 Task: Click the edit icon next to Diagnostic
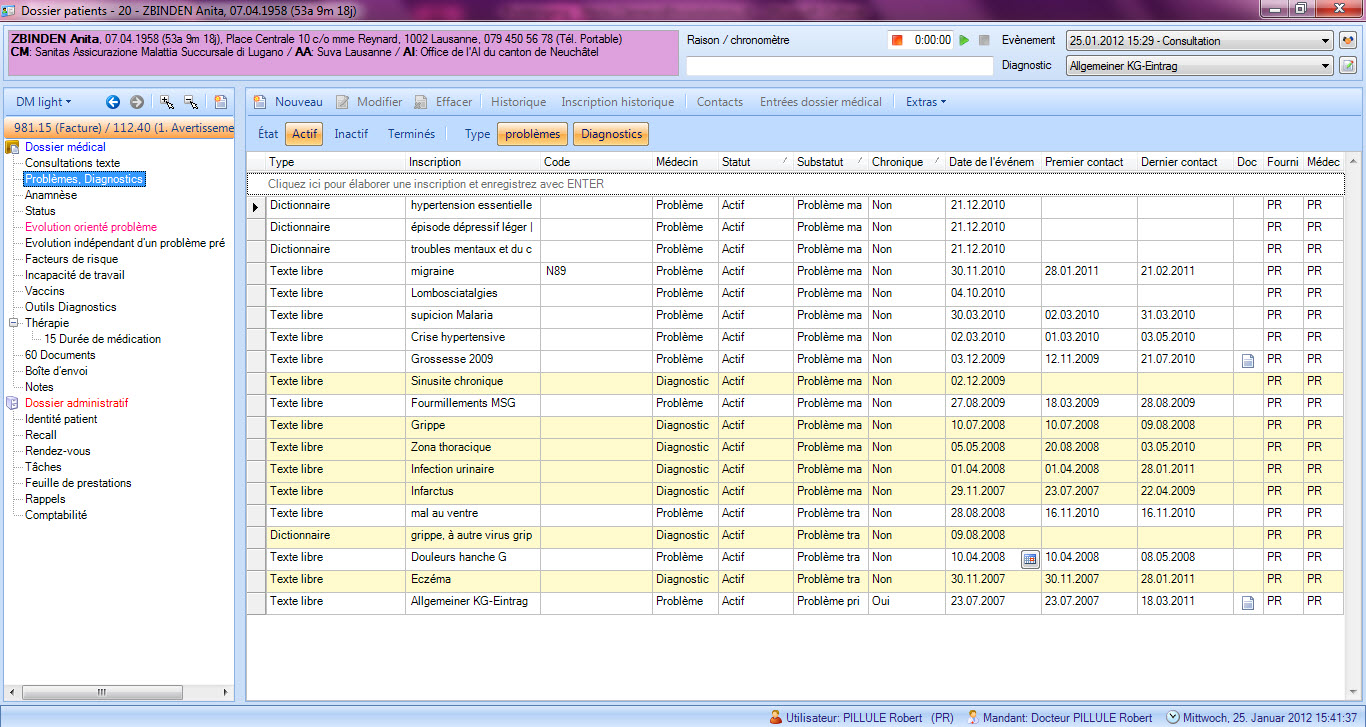point(1348,66)
